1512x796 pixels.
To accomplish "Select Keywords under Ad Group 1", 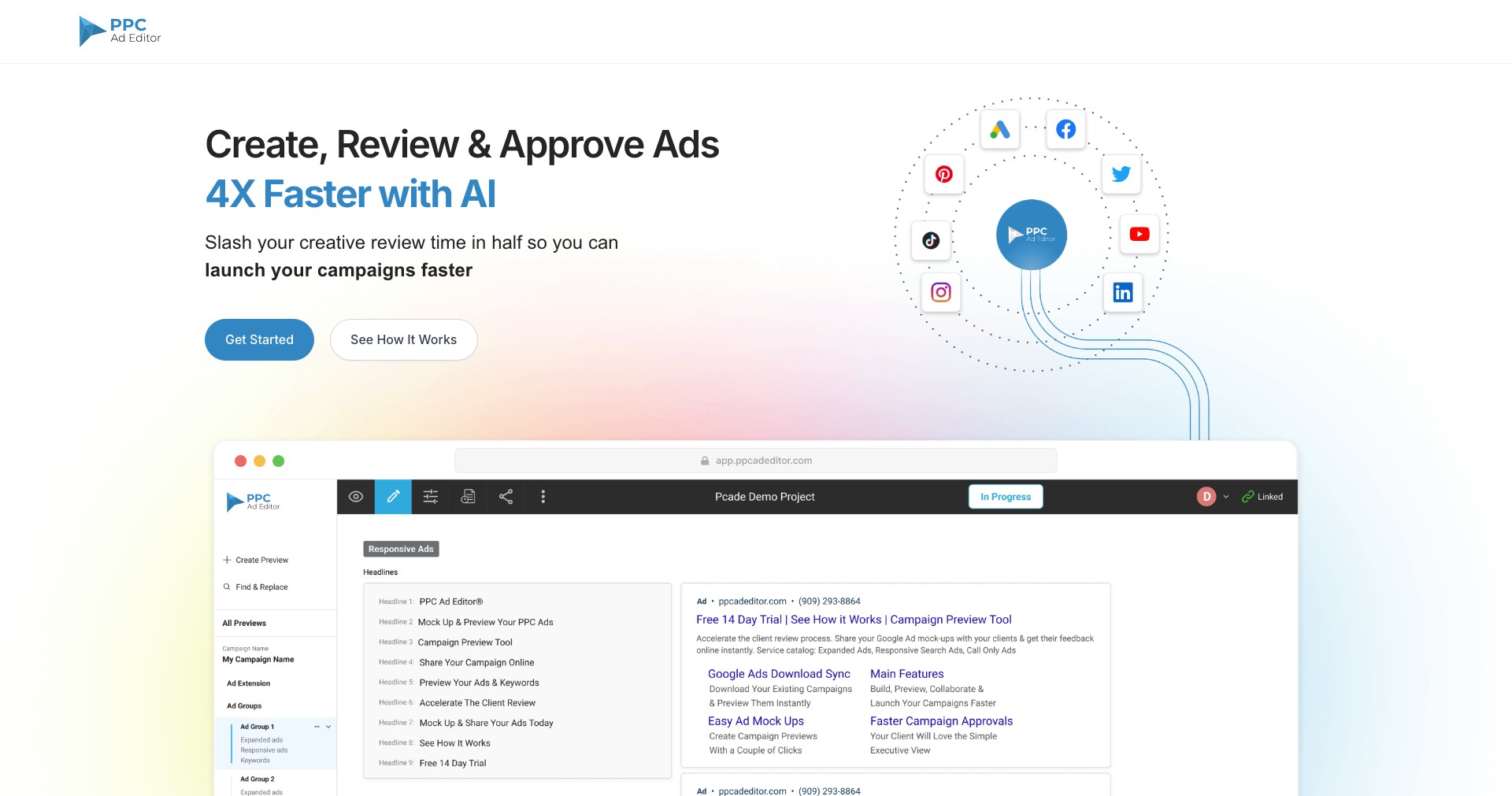I will point(255,761).
